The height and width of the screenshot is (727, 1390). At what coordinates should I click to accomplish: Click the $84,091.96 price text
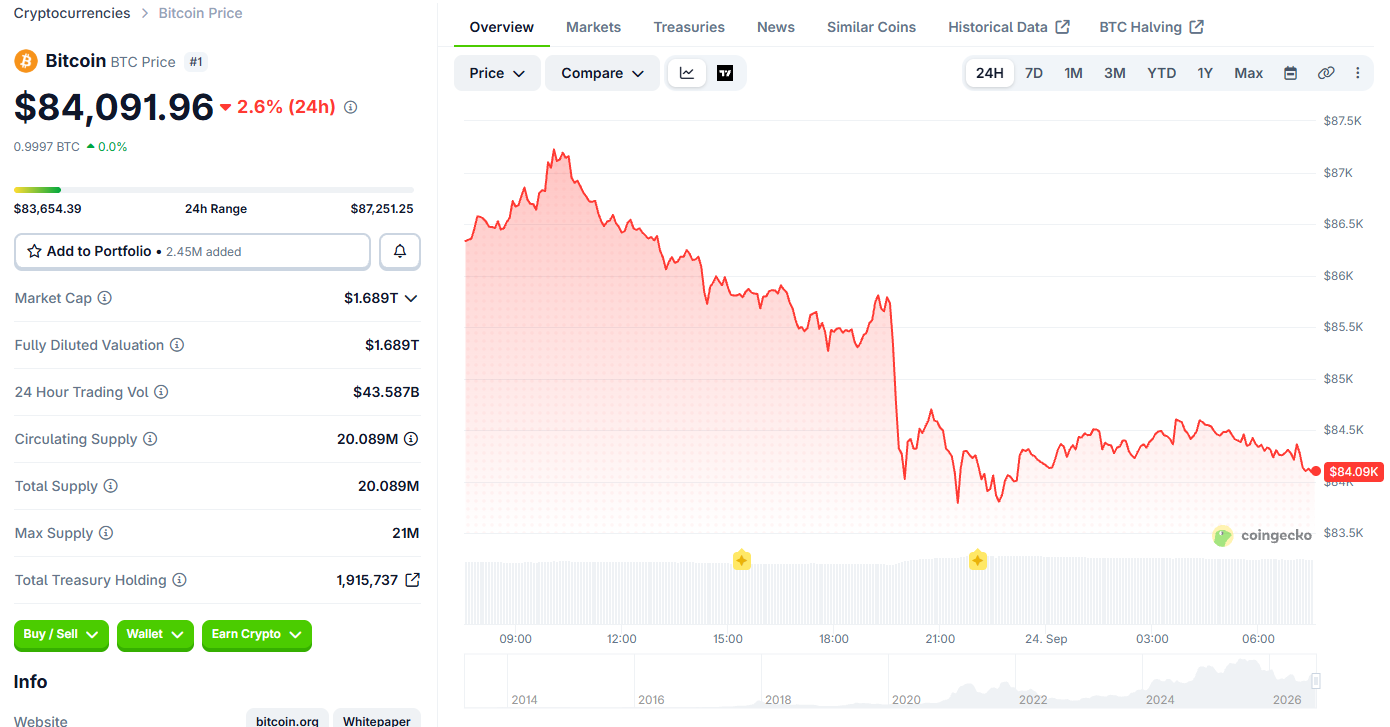coord(114,107)
